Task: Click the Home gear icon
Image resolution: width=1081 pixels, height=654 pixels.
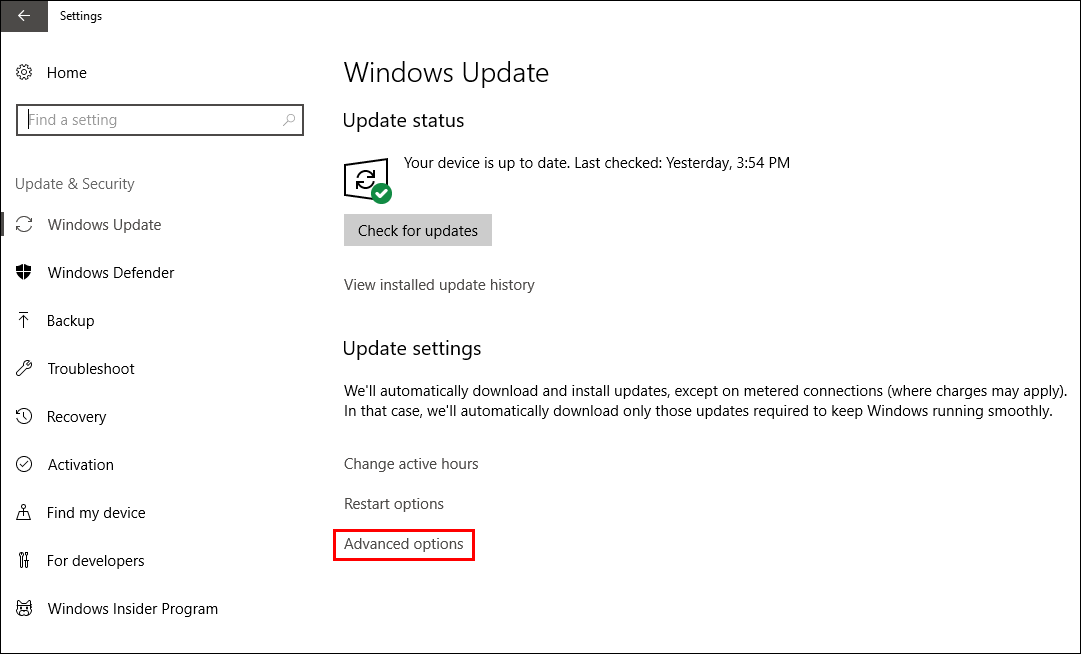Action: tap(24, 72)
